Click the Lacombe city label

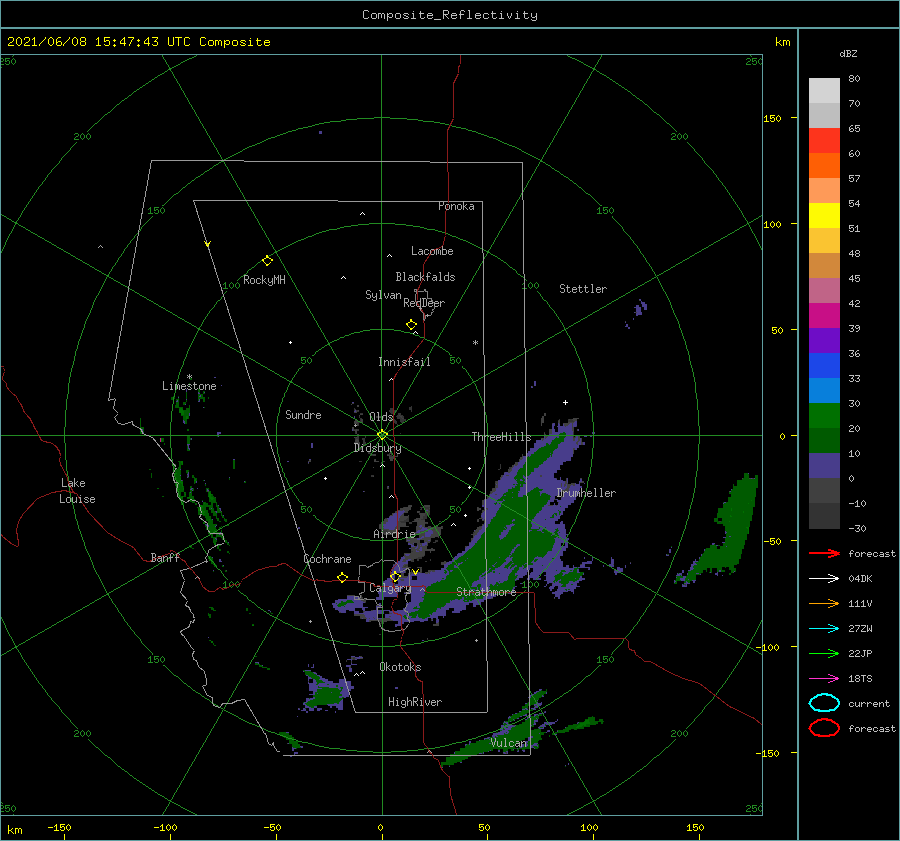coord(432,251)
